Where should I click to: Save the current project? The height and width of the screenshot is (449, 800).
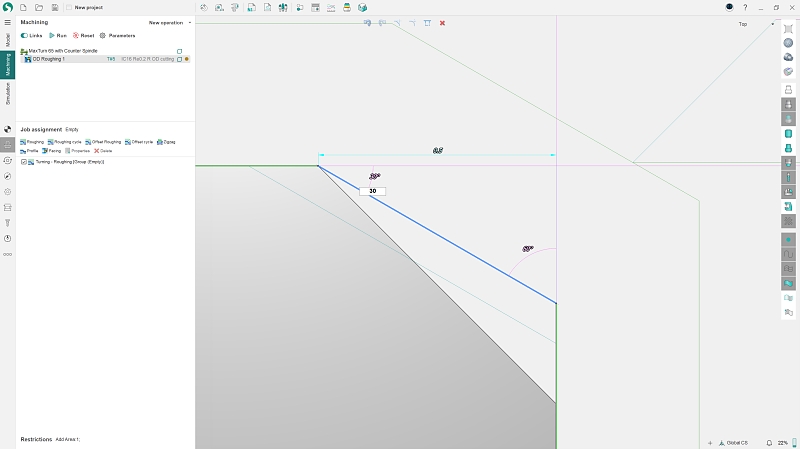(x=55, y=8)
